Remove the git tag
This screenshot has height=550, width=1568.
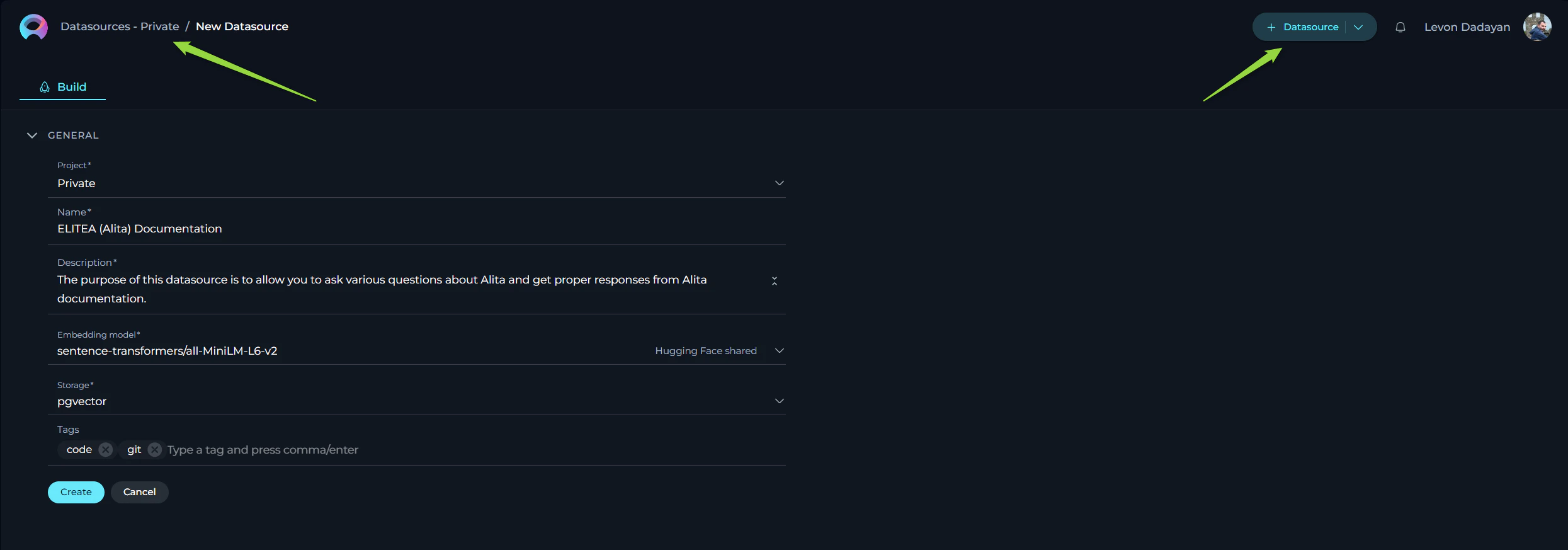pos(155,450)
